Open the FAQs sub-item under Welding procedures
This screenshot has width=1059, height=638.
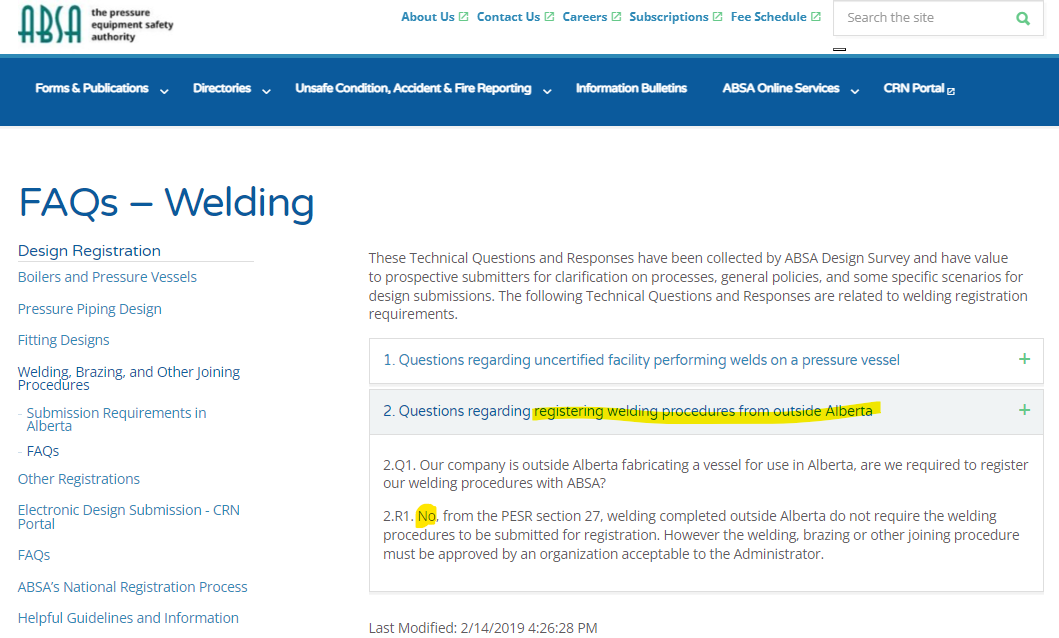click(x=43, y=451)
